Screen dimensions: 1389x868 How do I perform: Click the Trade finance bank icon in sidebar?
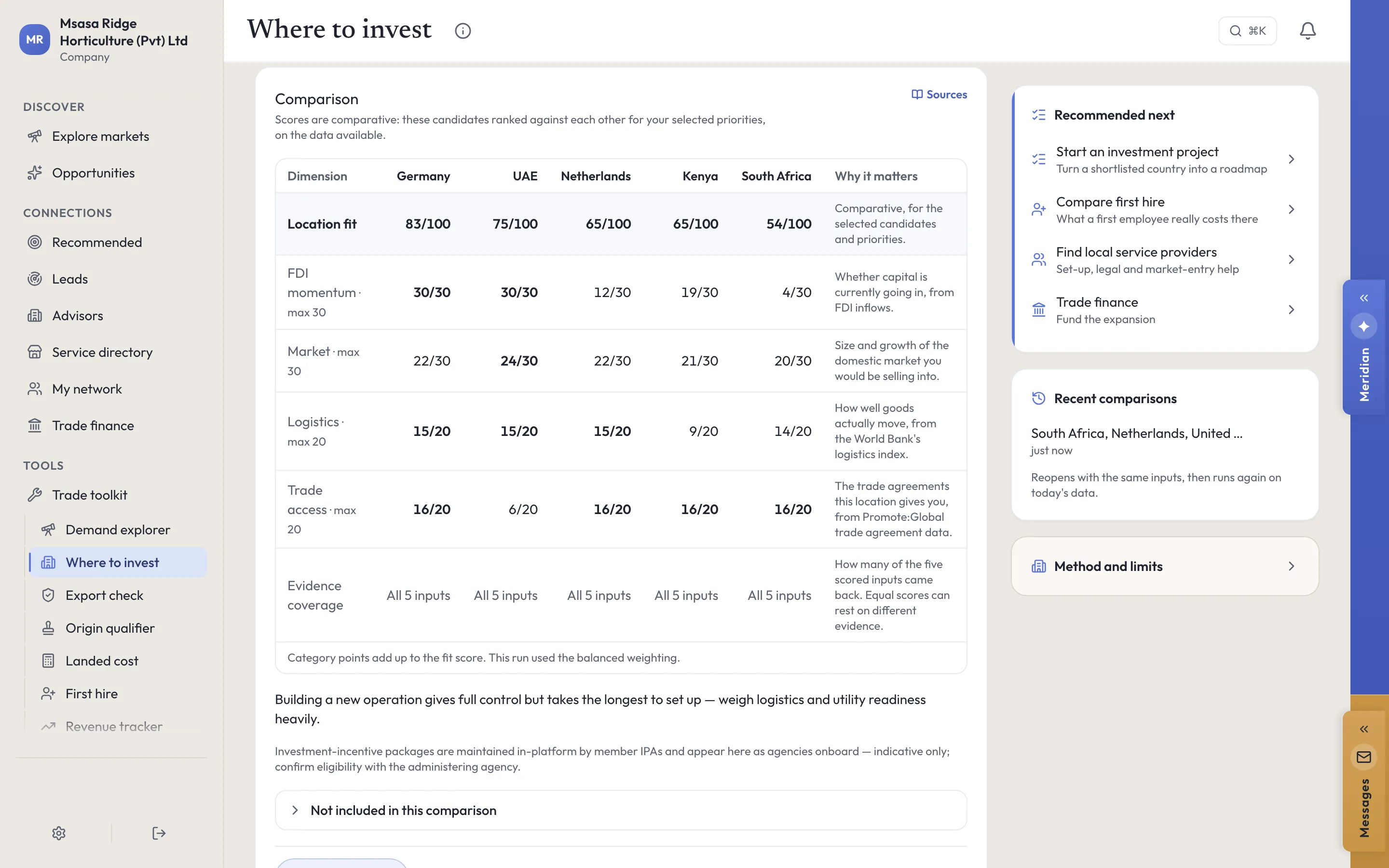coord(35,425)
